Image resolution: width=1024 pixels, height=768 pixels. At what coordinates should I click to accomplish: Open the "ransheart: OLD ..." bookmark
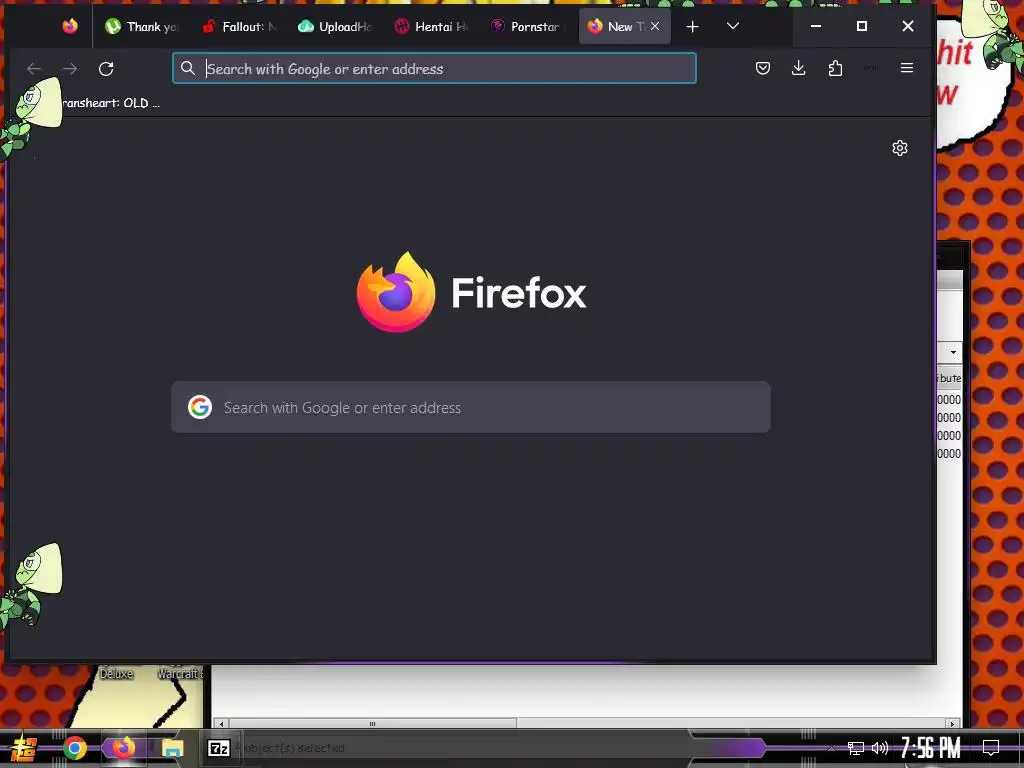coord(108,103)
